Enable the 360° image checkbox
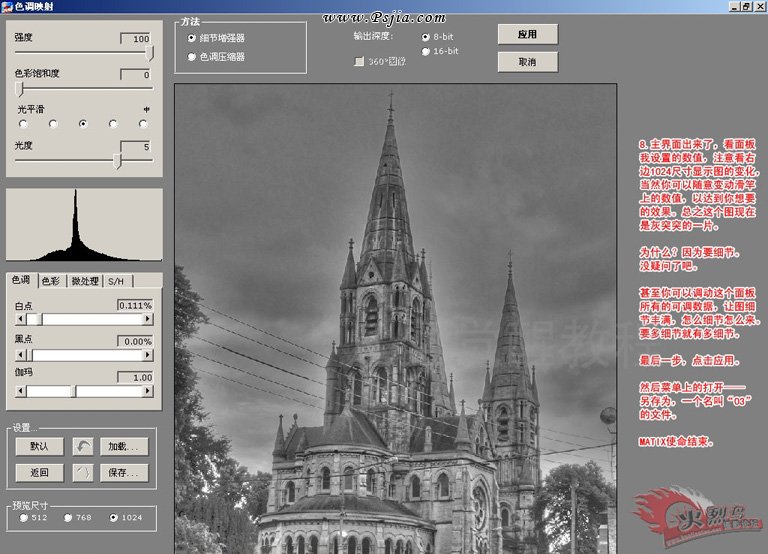The image size is (768, 554). [359, 62]
